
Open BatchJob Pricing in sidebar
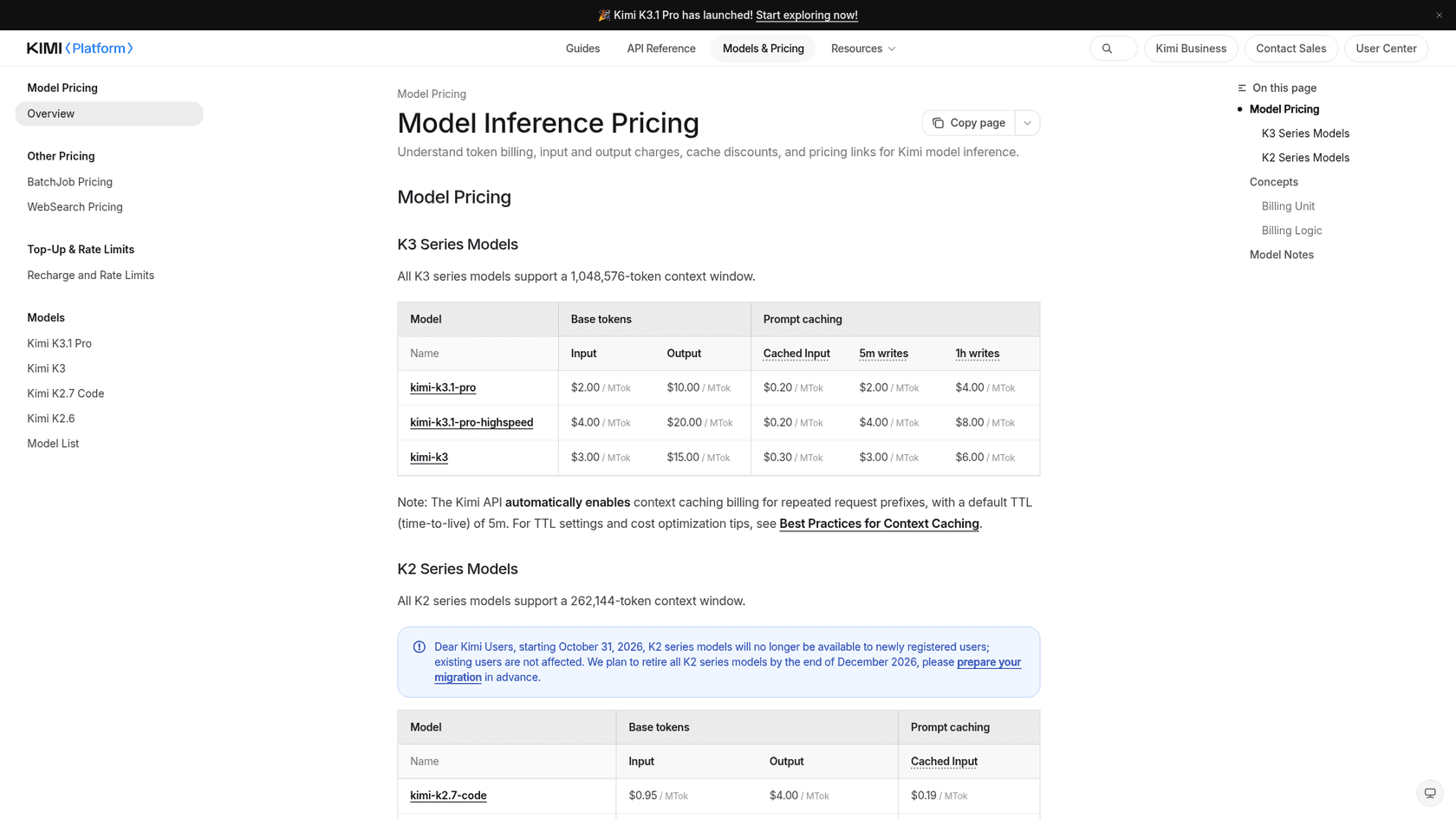[x=69, y=182]
